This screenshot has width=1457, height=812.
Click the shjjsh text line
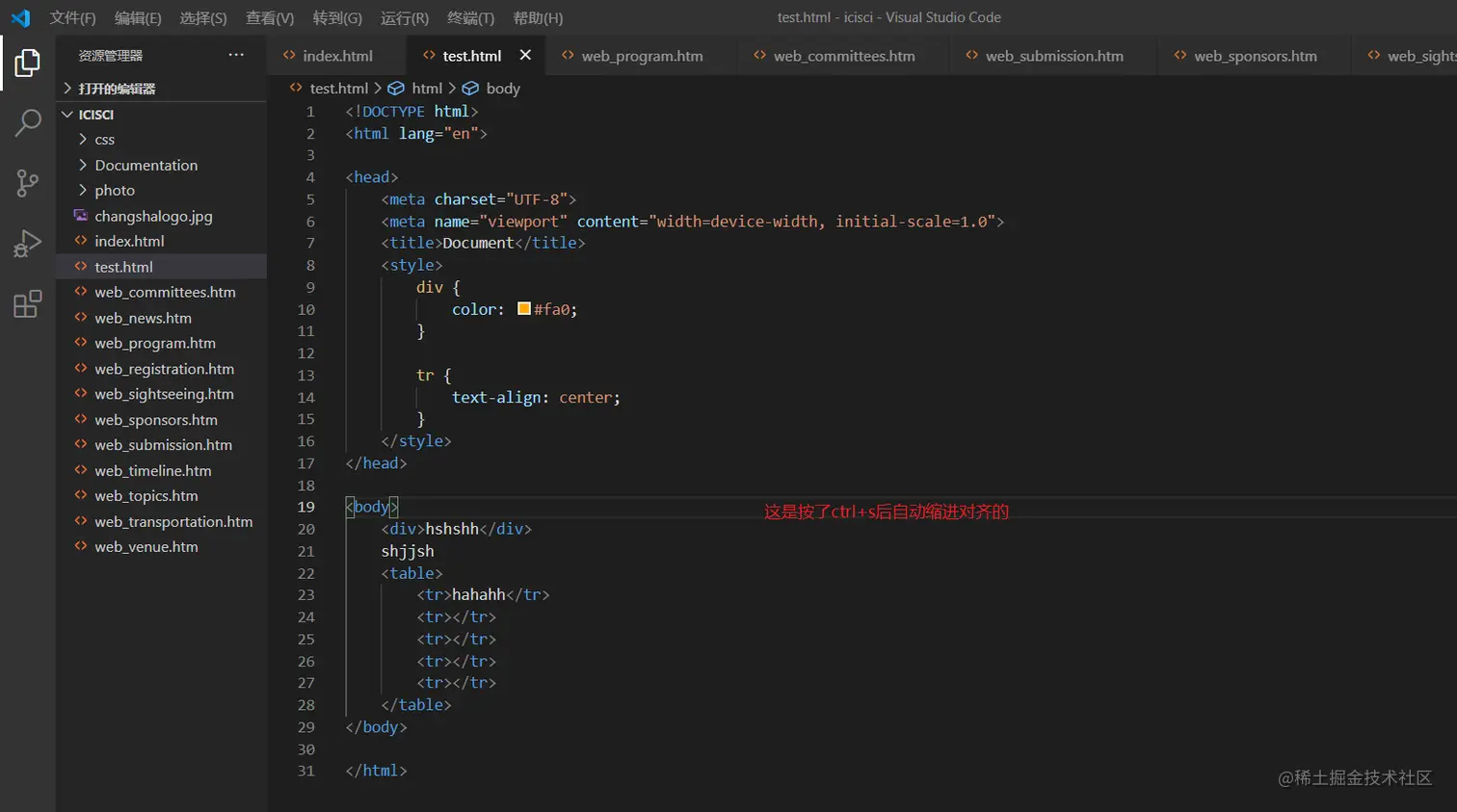pos(408,551)
